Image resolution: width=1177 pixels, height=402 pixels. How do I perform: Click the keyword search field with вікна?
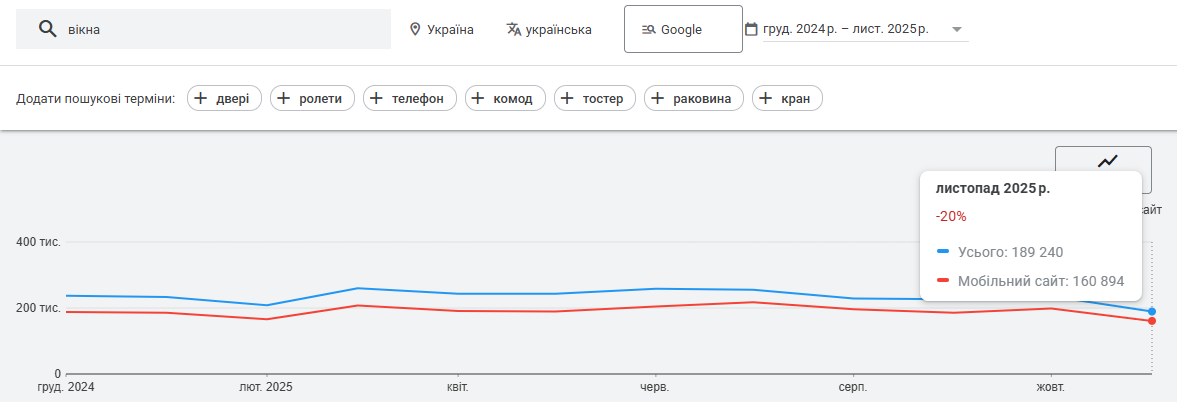(x=220, y=29)
